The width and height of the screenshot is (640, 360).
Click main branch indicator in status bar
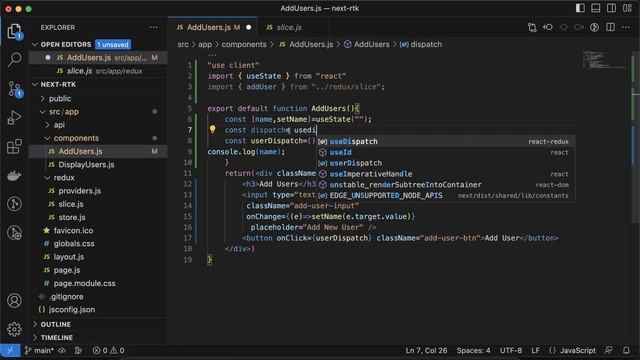click(x=39, y=350)
